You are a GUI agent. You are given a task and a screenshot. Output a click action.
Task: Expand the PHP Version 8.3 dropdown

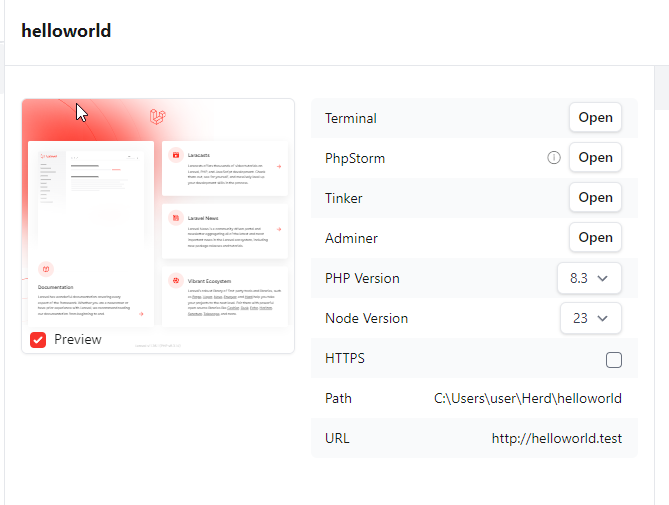pyautogui.click(x=589, y=278)
